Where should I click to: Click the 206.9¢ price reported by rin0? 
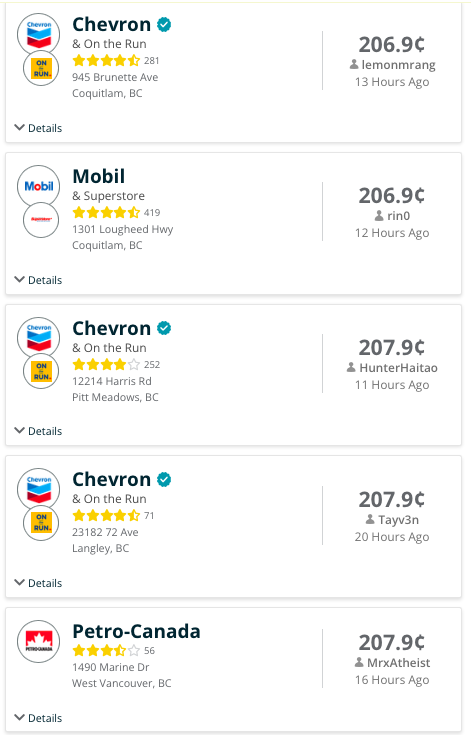pos(392,195)
